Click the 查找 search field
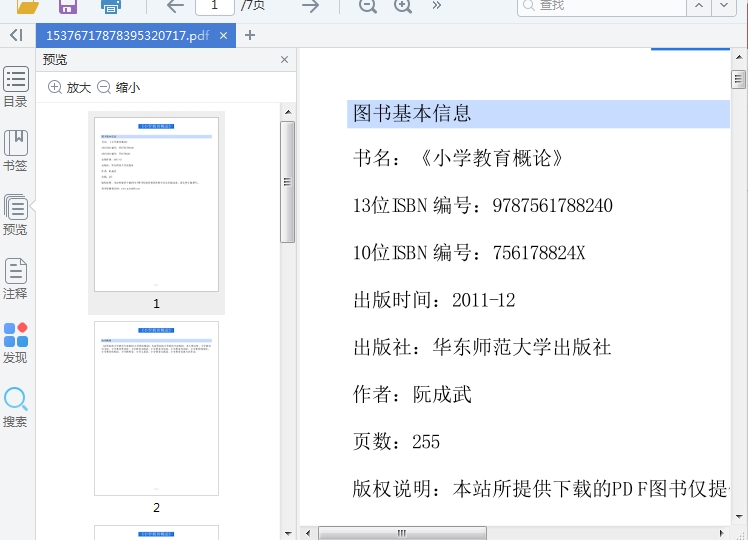The image size is (748, 540). click(602, 7)
